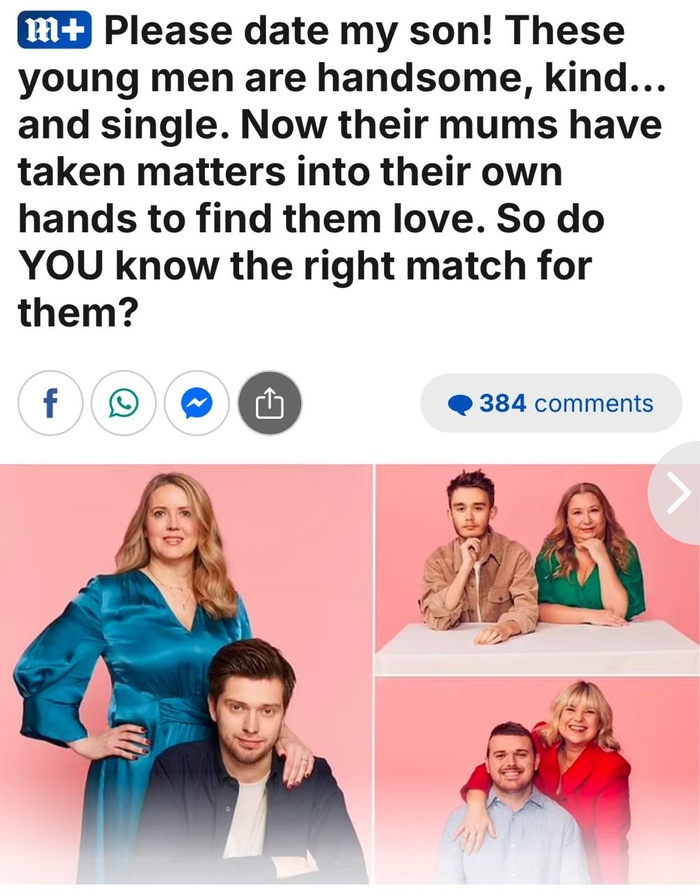Open the grey share sheet icon
Viewport: 700px width, 895px height.
click(269, 403)
